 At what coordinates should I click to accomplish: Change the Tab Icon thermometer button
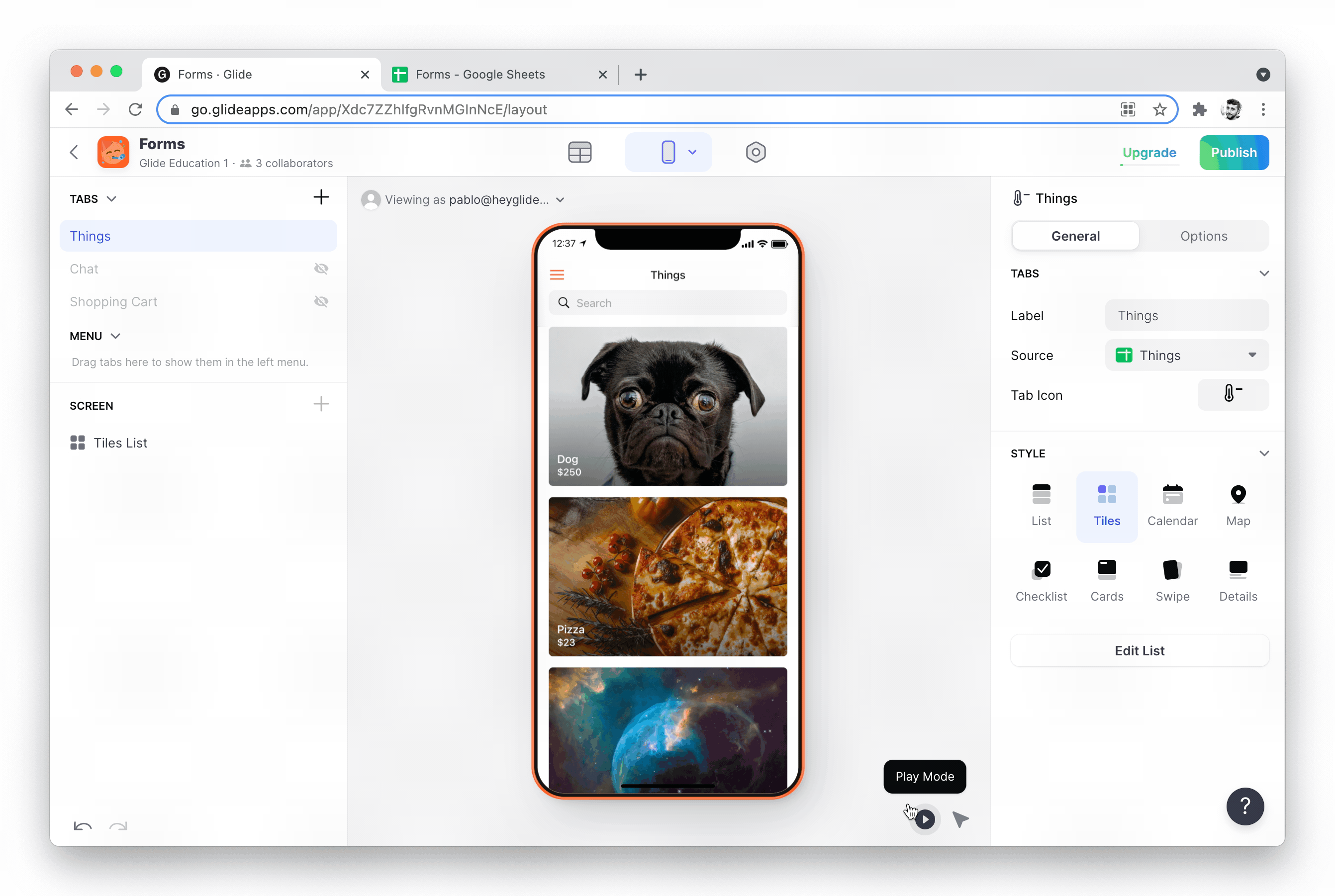1233,394
